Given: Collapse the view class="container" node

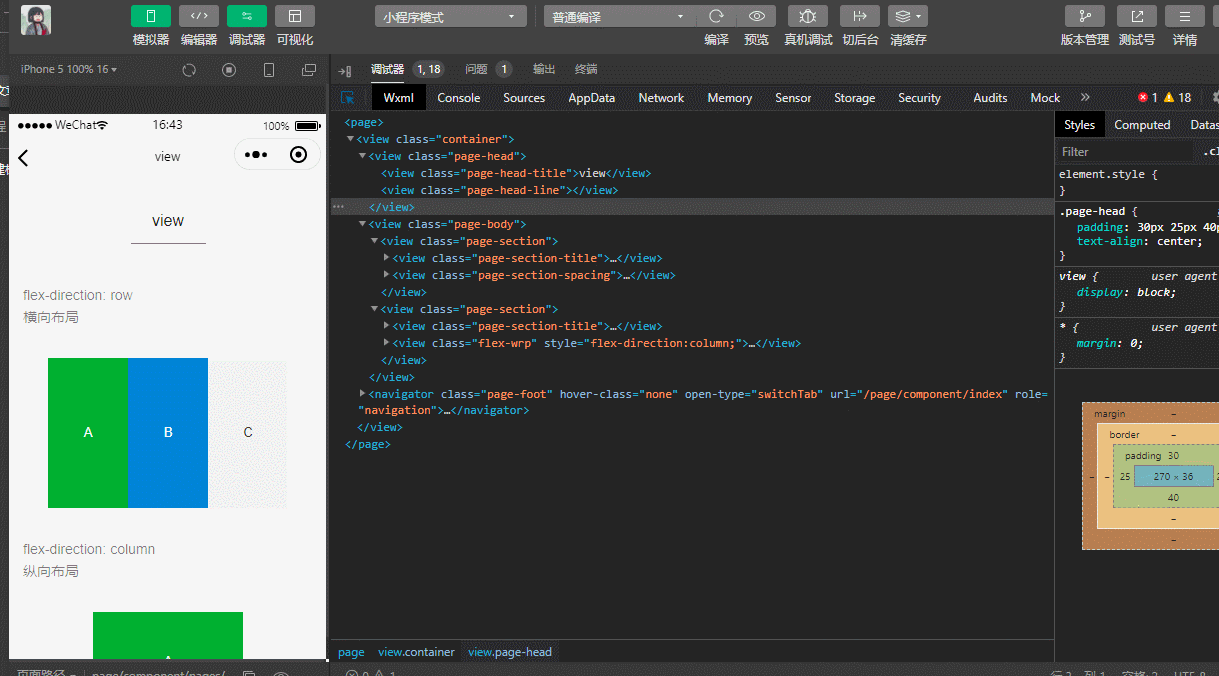Looking at the screenshot, I should pos(350,139).
